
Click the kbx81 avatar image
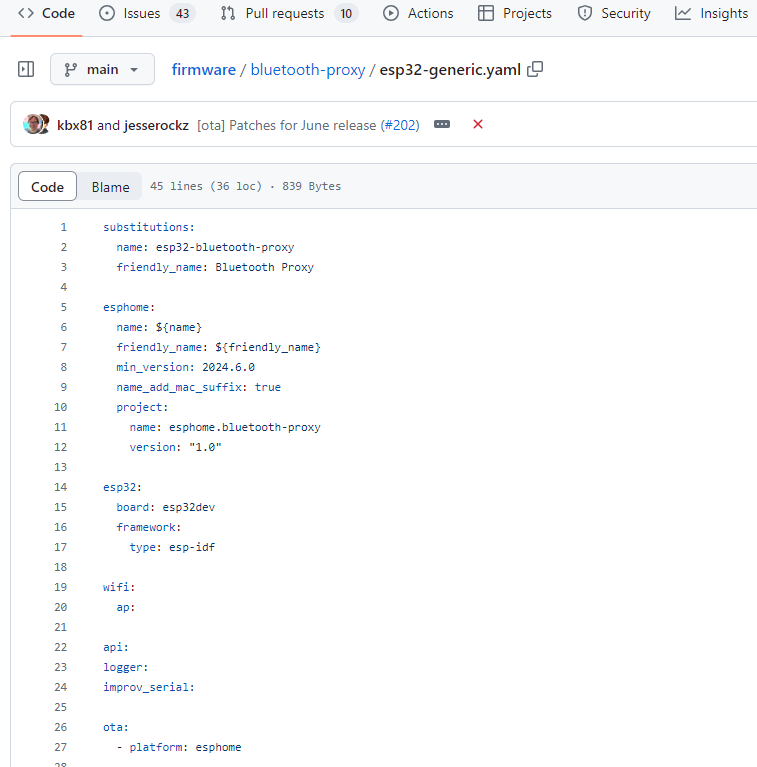point(33,124)
